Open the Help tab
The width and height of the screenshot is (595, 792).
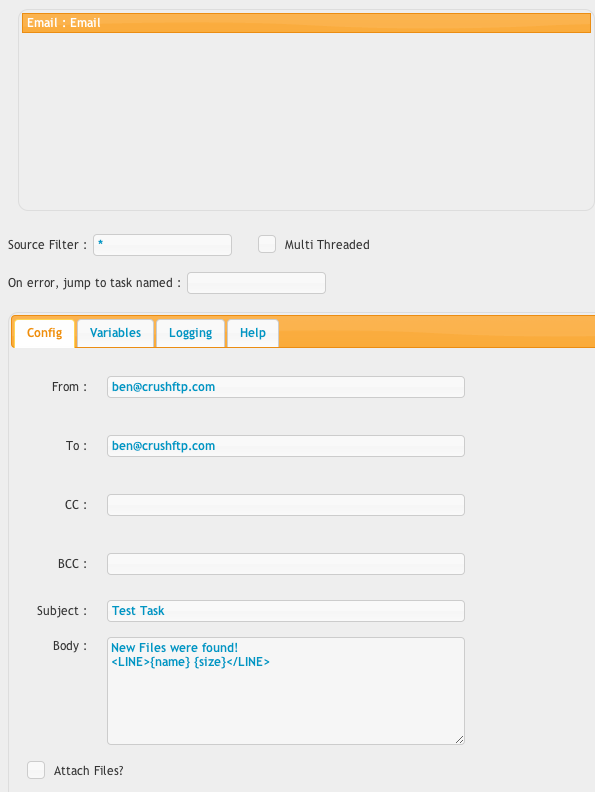point(253,333)
